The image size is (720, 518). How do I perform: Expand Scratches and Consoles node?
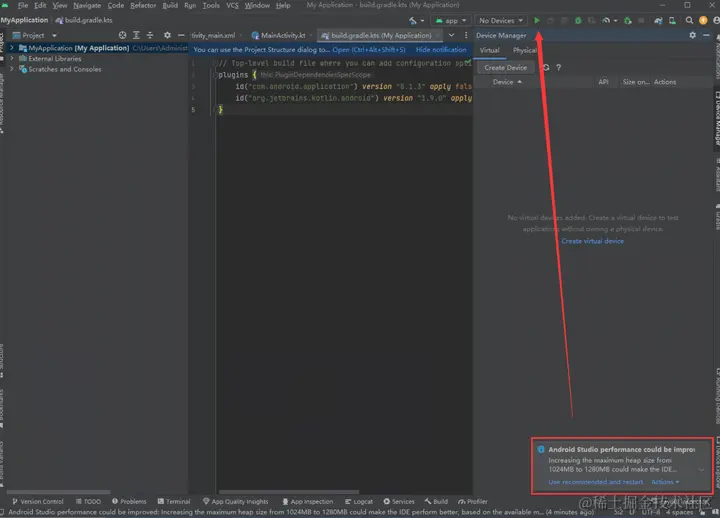pyautogui.click(x=11, y=69)
